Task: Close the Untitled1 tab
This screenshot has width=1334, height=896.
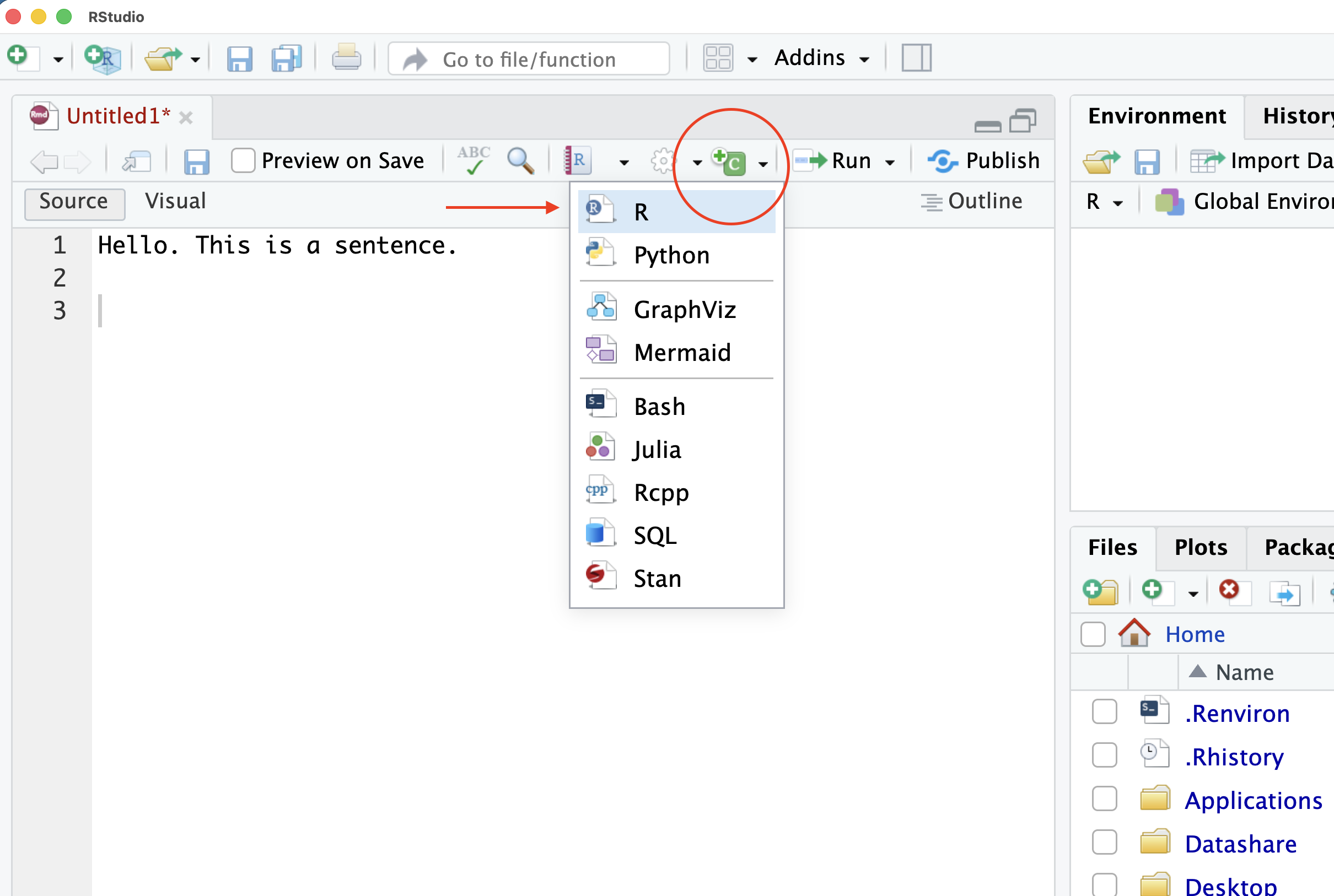Action: click(x=186, y=118)
